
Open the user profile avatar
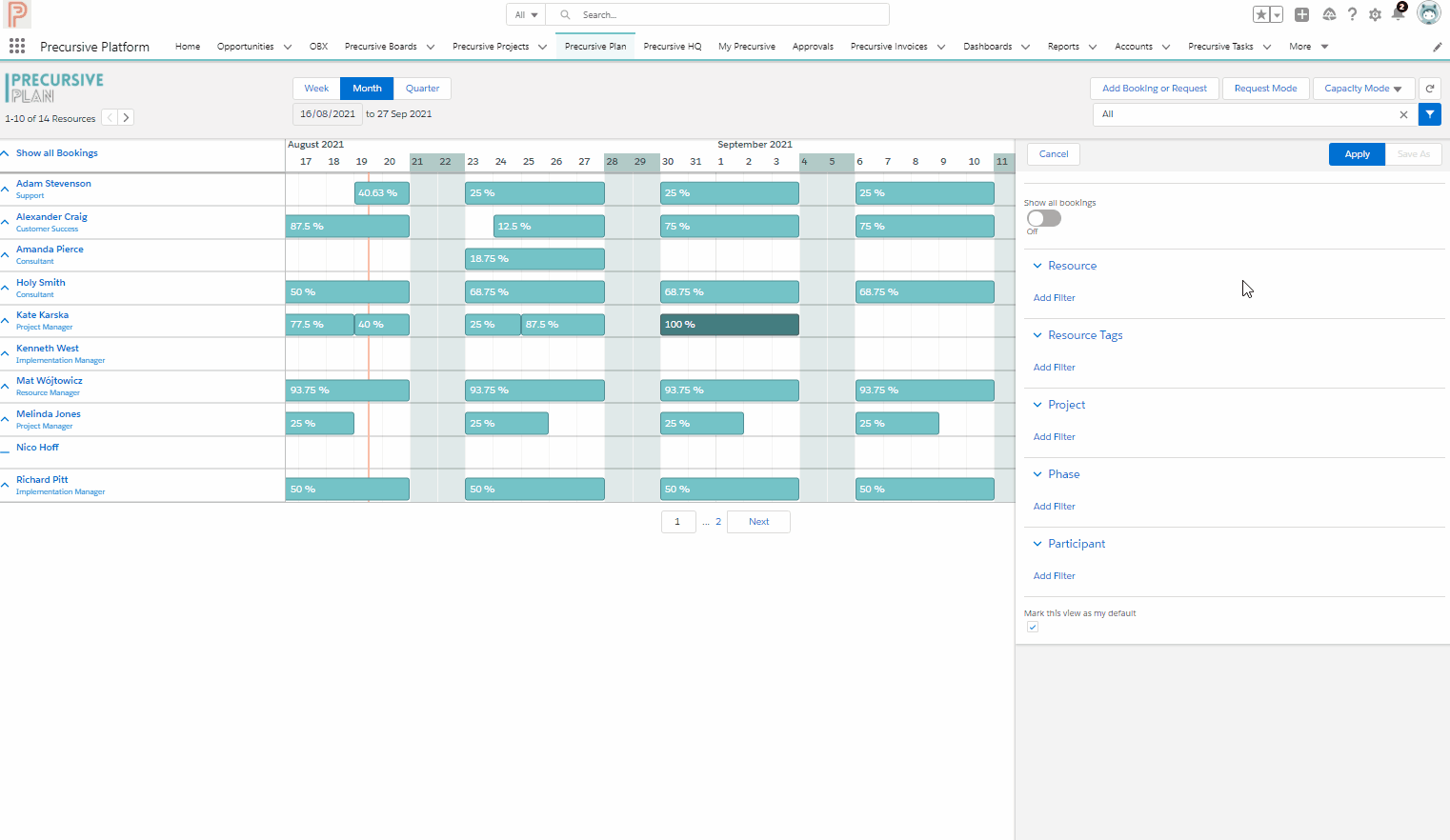pos(1428,13)
